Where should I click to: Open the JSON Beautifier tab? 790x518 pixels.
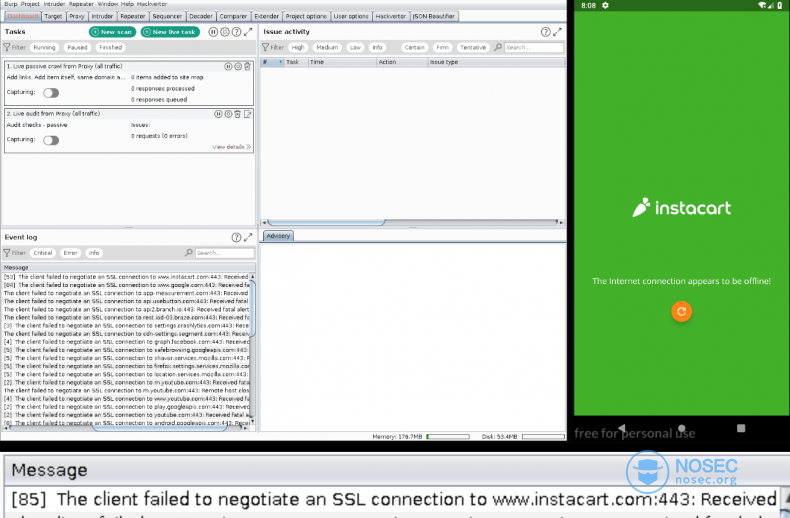[433, 16]
